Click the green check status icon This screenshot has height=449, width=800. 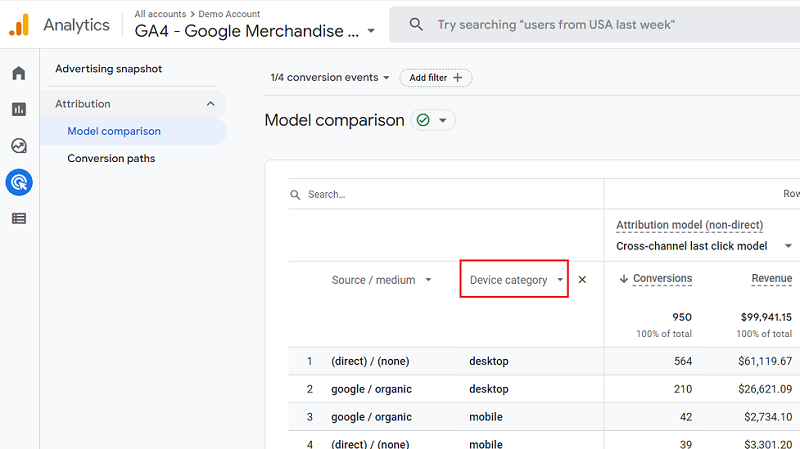tap(423, 120)
